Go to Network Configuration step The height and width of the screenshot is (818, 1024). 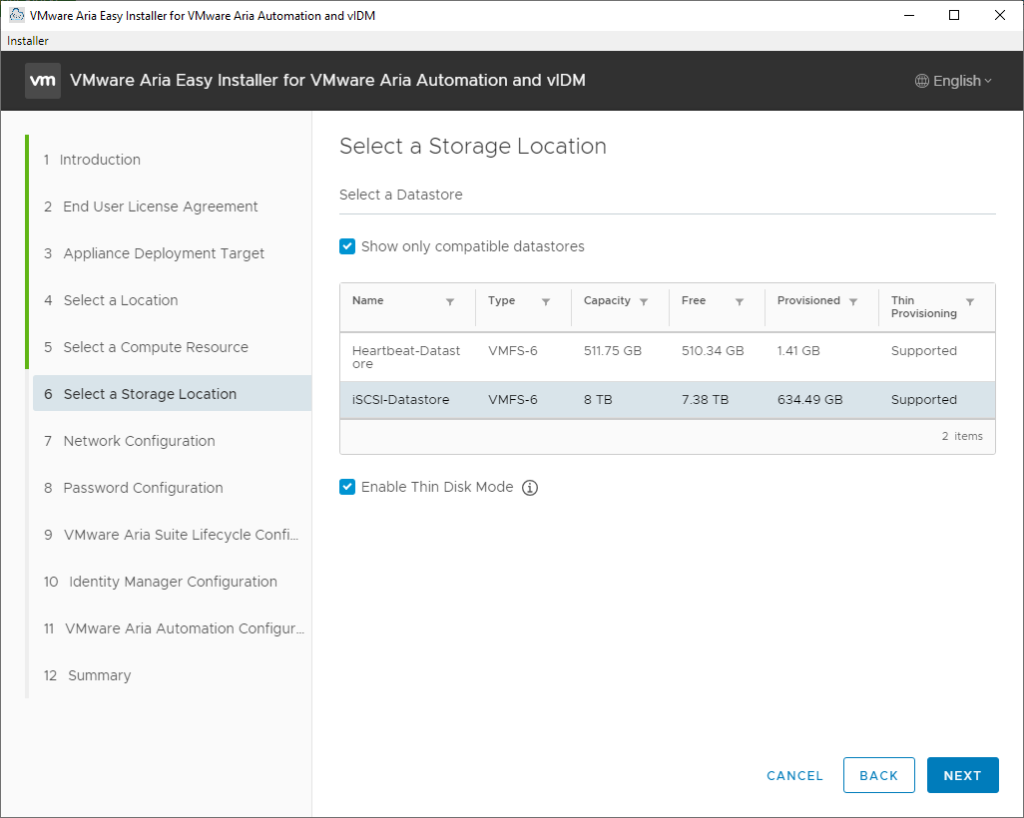point(139,441)
